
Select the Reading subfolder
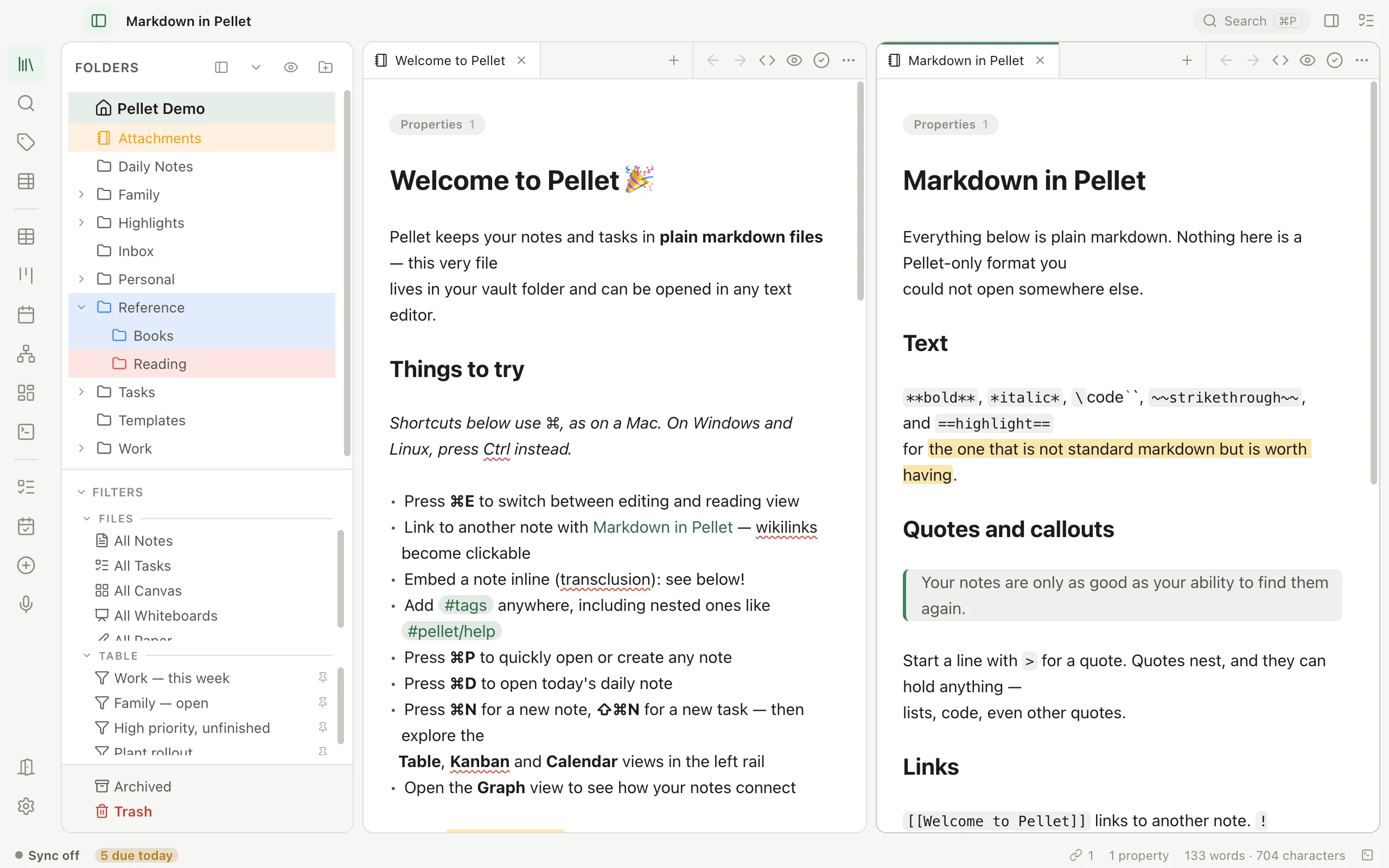[x=201, y=364]
